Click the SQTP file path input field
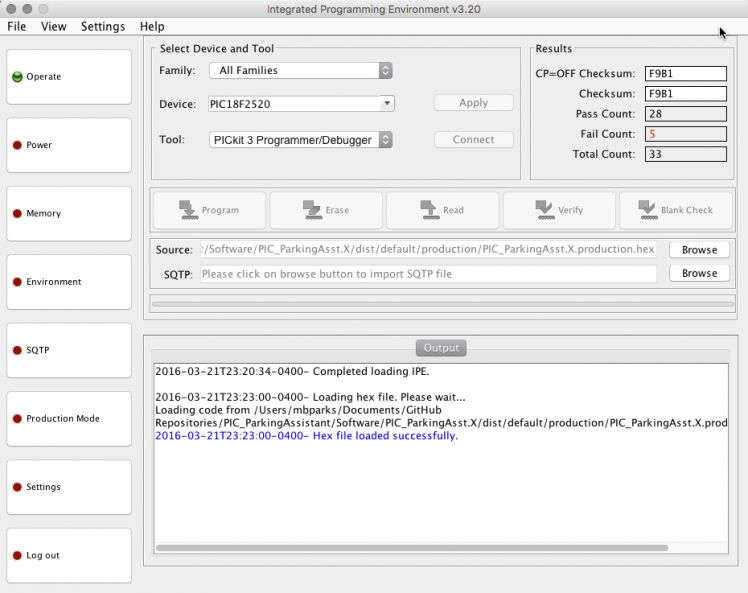748x593 pixels. pos(428,274)
